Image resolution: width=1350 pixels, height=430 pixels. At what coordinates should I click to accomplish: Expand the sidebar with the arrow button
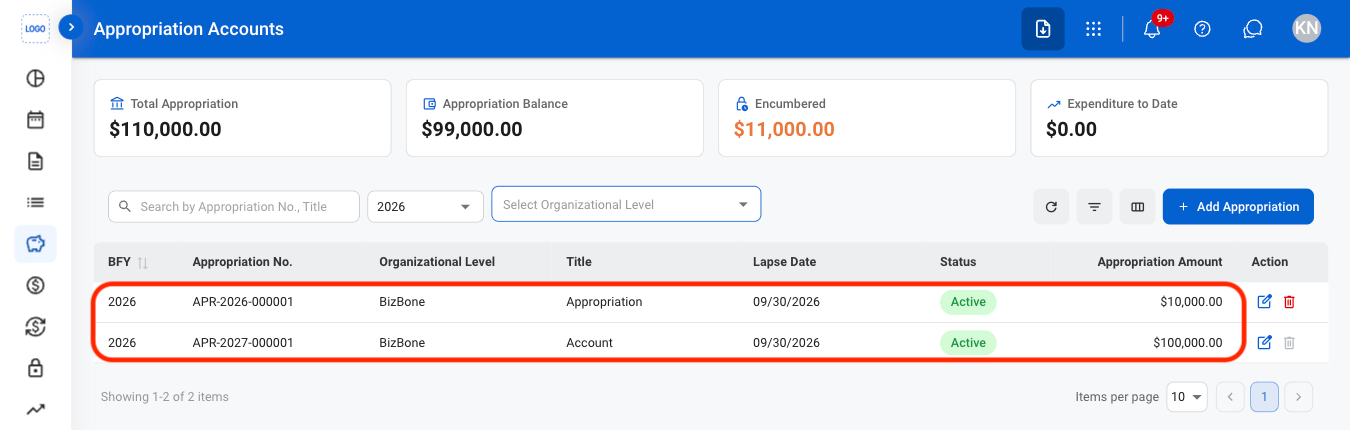(71, 28)
